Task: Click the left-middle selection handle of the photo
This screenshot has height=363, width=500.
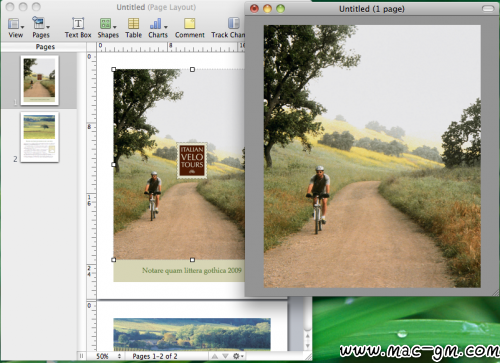Action: click(x=114, y=164)
